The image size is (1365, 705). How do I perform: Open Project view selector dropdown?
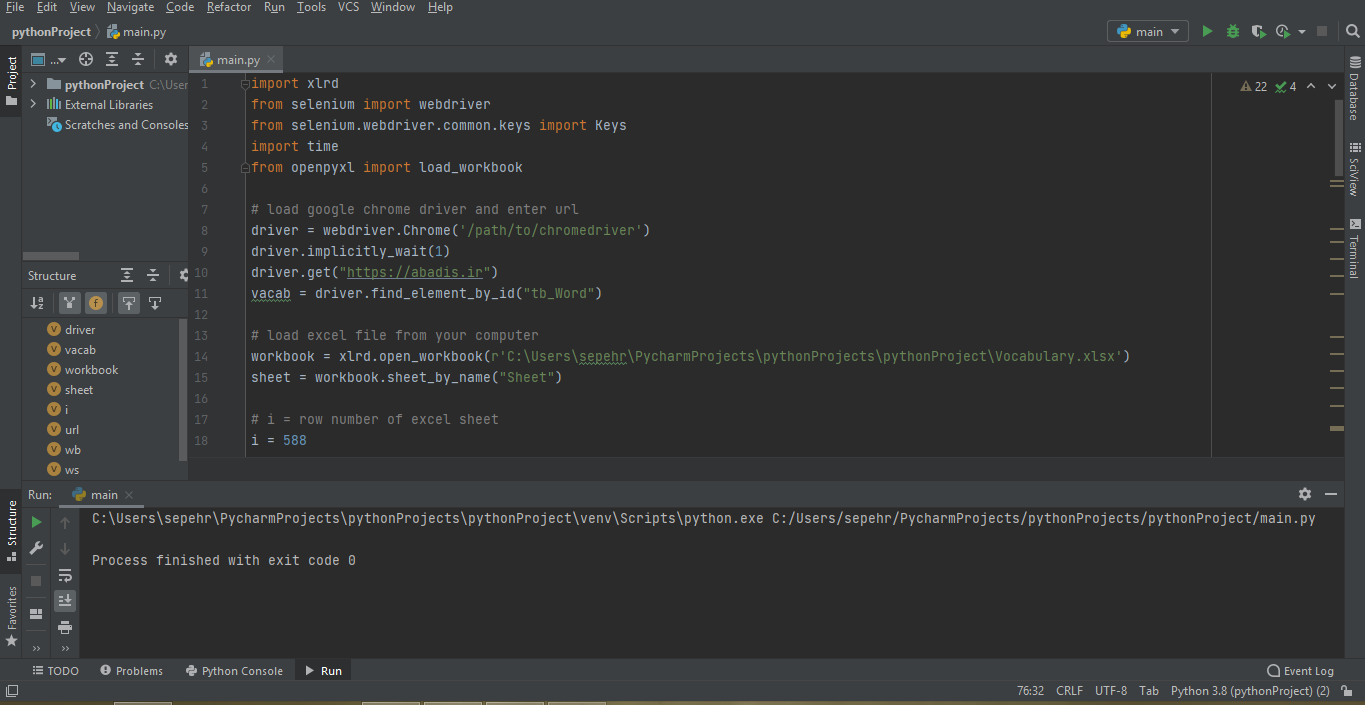[x=50, y=59]
